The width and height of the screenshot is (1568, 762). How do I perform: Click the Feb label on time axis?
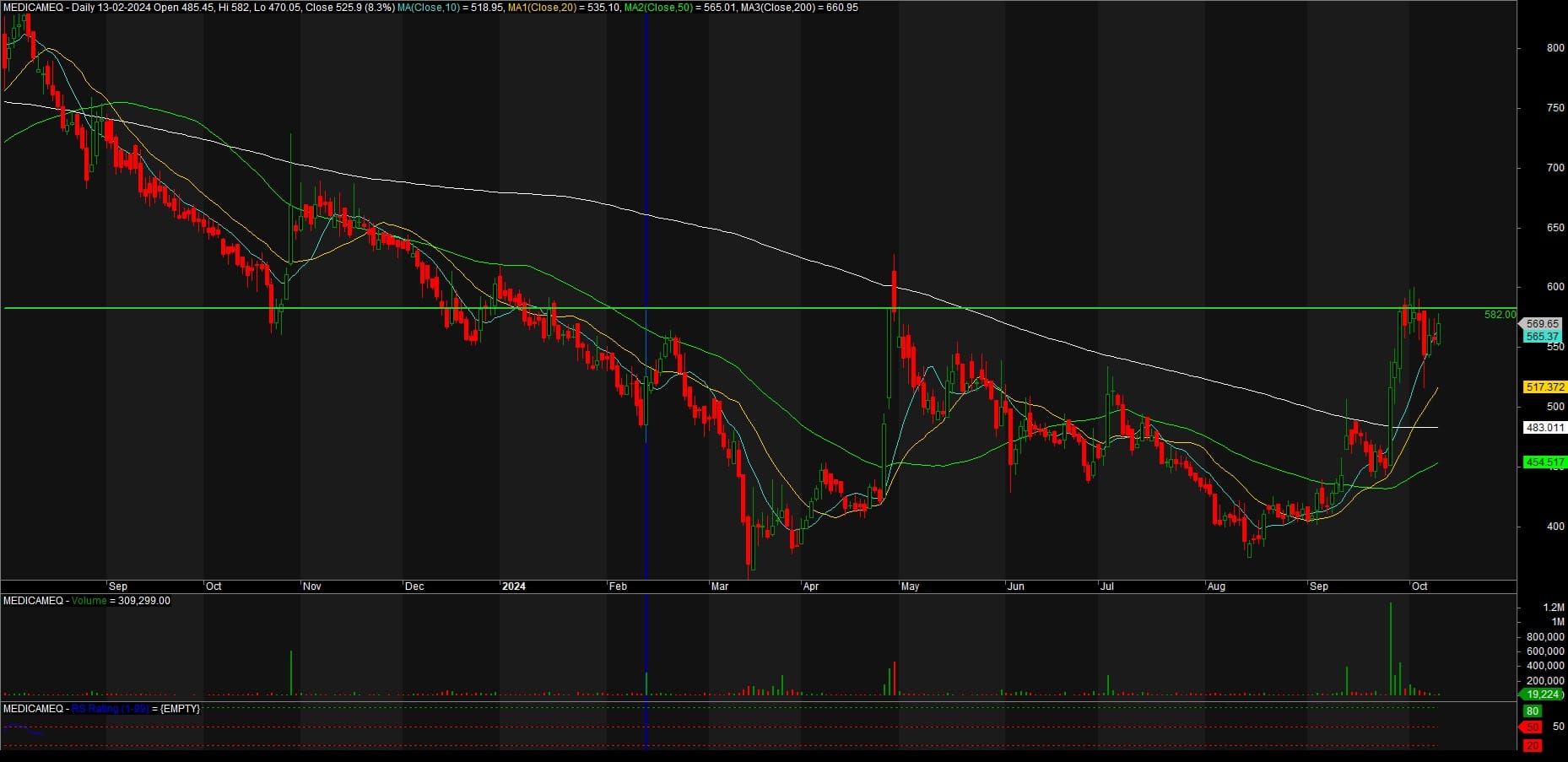point(619,586)
